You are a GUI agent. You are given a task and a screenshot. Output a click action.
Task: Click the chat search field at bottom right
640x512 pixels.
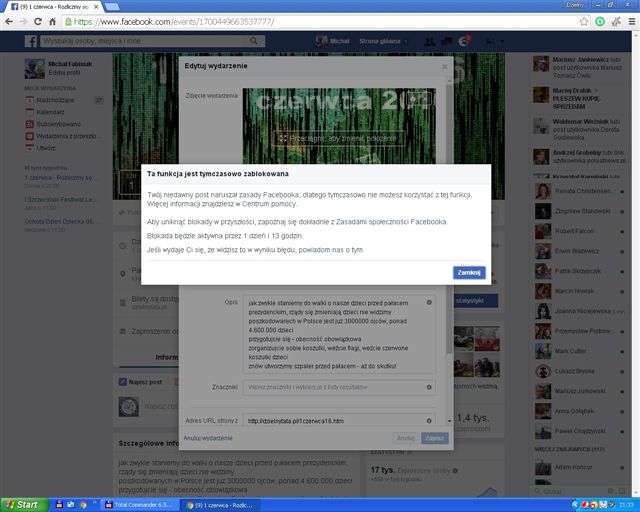(569, 491)
